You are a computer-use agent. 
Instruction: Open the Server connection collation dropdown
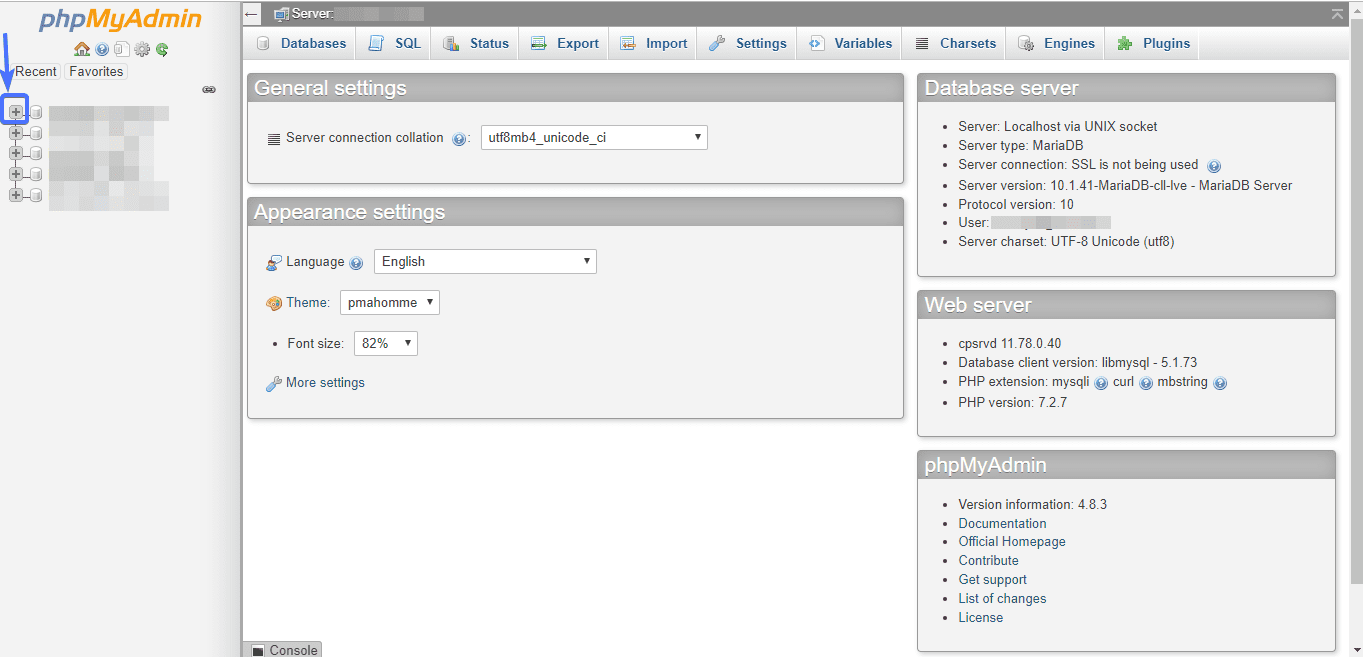point(594,138)
